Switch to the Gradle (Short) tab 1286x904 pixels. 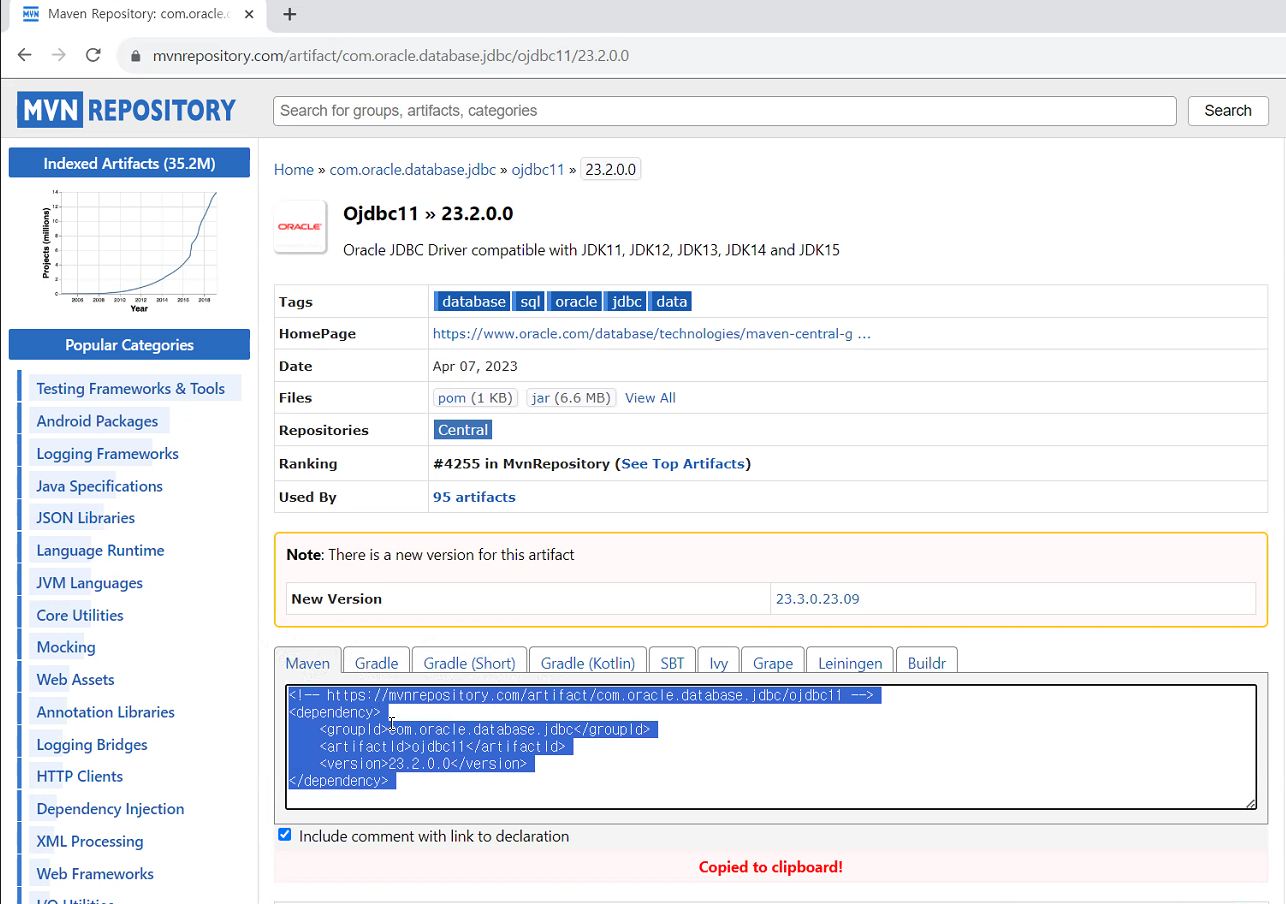[x=469, y=662]
